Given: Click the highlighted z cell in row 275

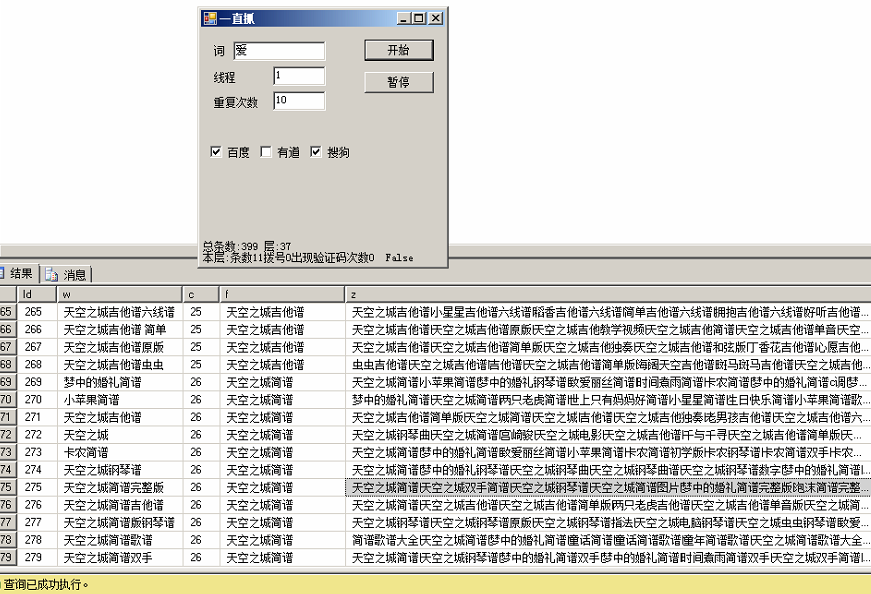Looking at the screenshot, I should point(608,487).
